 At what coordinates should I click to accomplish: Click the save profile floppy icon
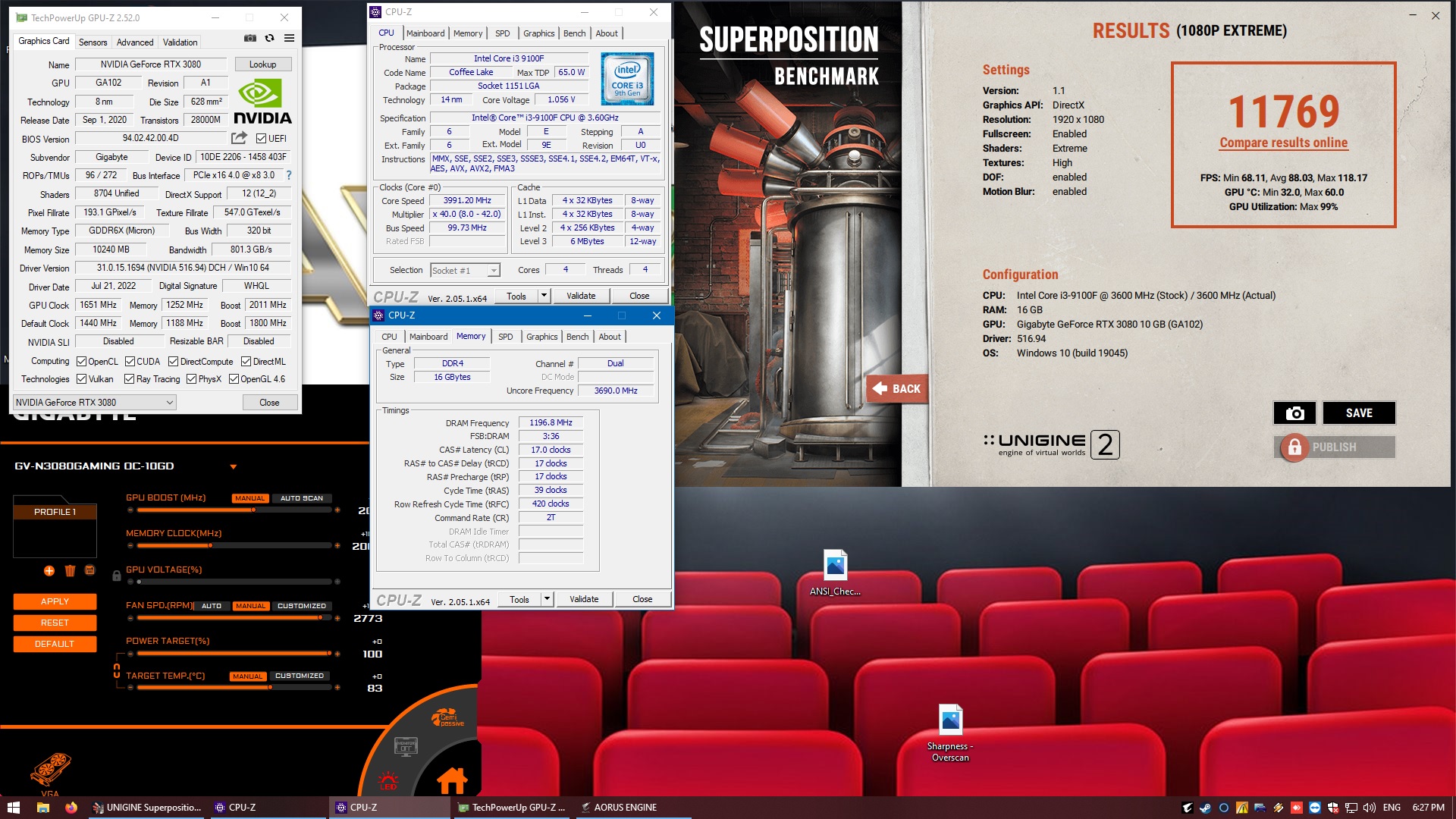pos(89,570)
